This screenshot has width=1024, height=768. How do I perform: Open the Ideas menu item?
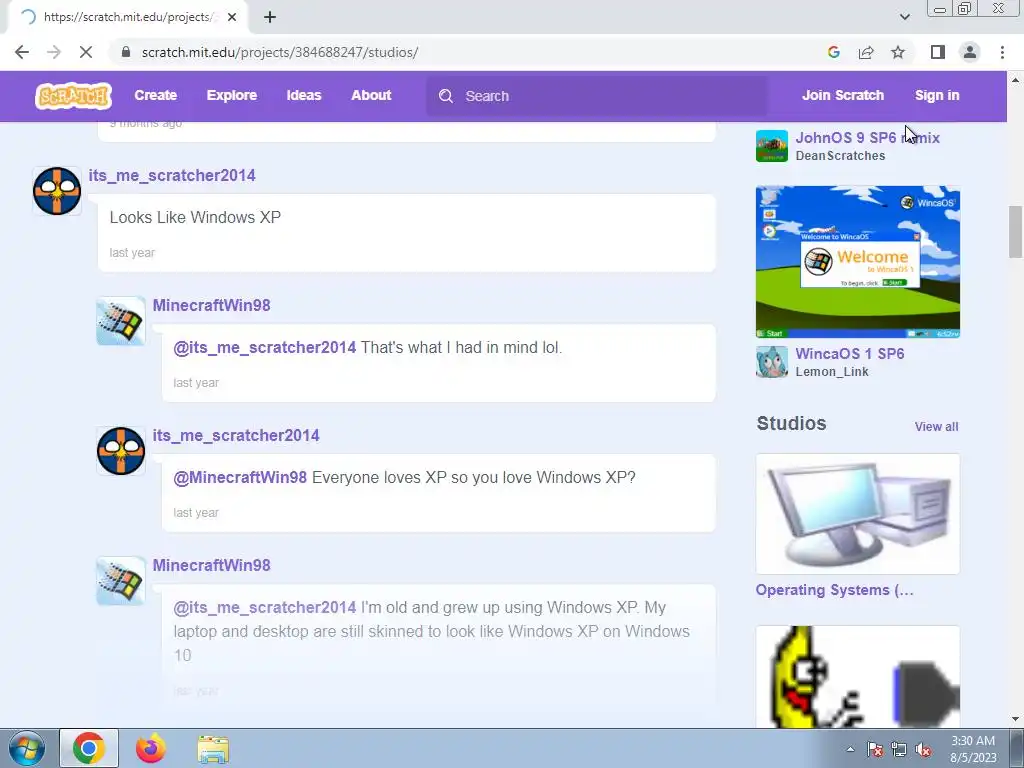coord(304,95)
